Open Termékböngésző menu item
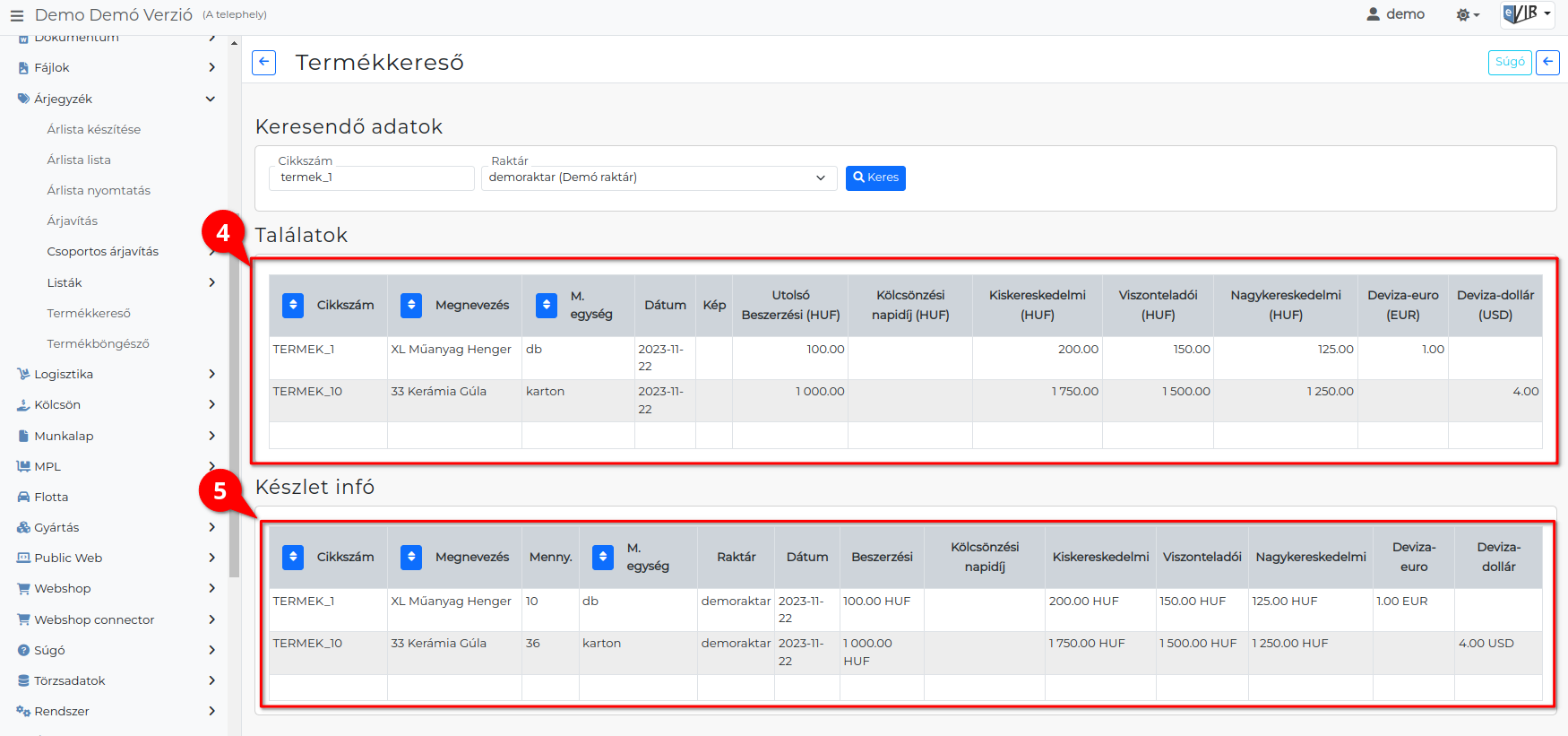This screenshot has width=1568, height=736. click(99, 343)
